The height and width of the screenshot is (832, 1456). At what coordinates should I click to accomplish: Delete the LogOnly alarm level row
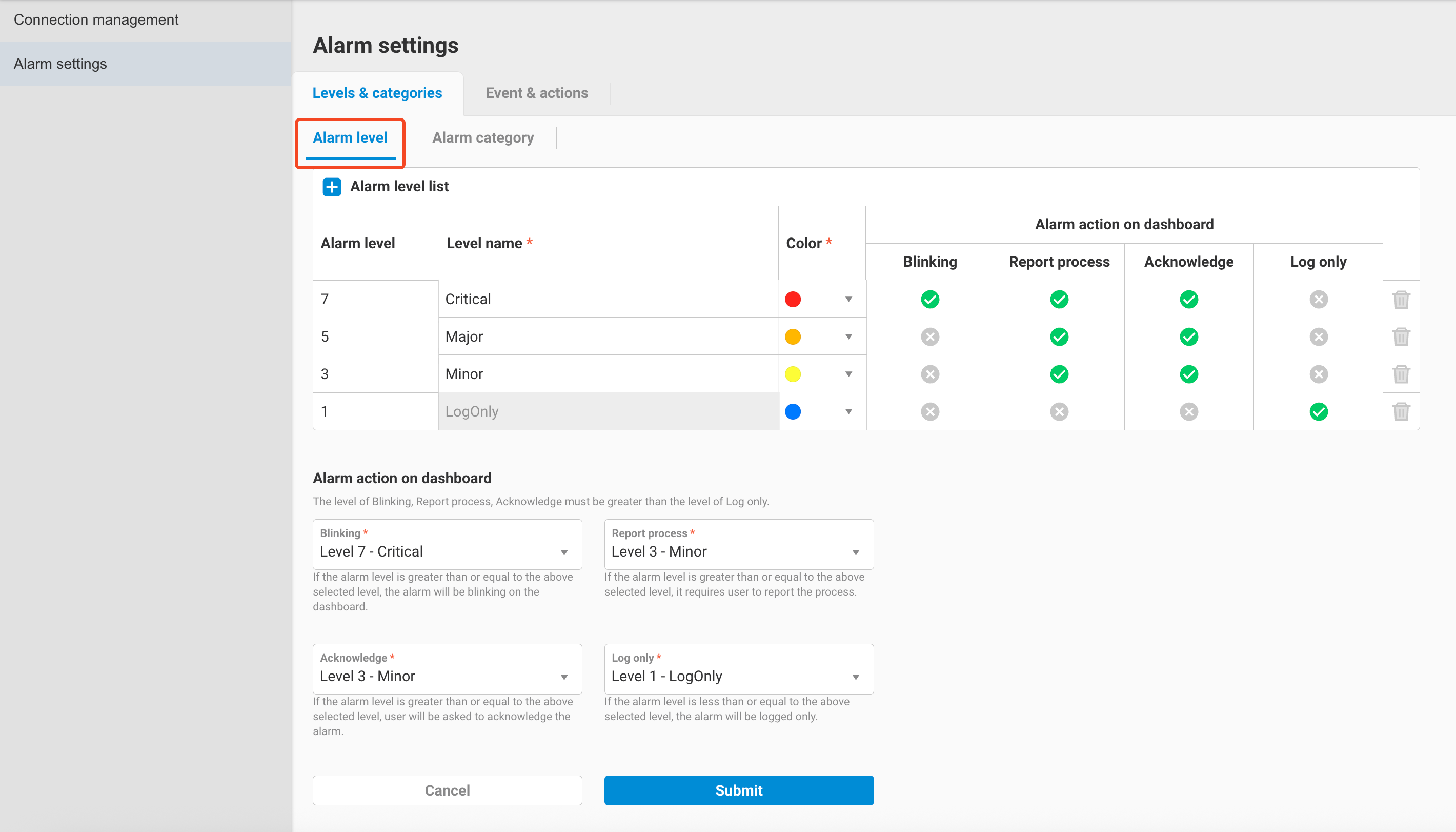pos(1401,411)
